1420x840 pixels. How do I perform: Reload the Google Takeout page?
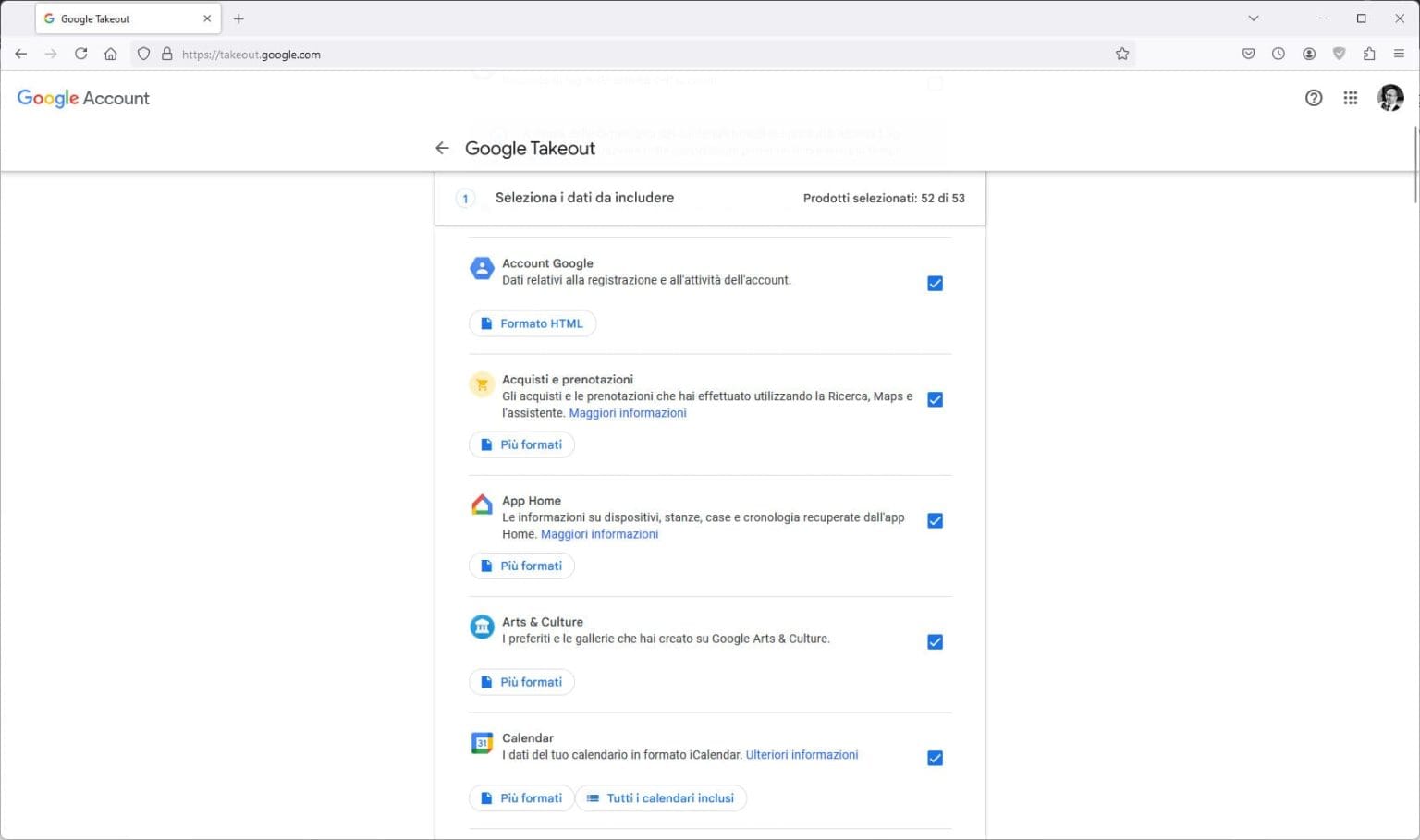pyautogui.click(x=81, y=55)
